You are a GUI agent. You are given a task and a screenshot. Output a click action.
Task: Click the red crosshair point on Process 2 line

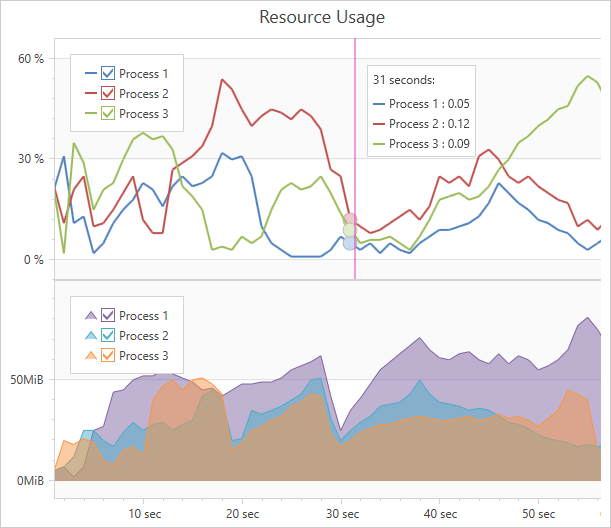[350, 219]
